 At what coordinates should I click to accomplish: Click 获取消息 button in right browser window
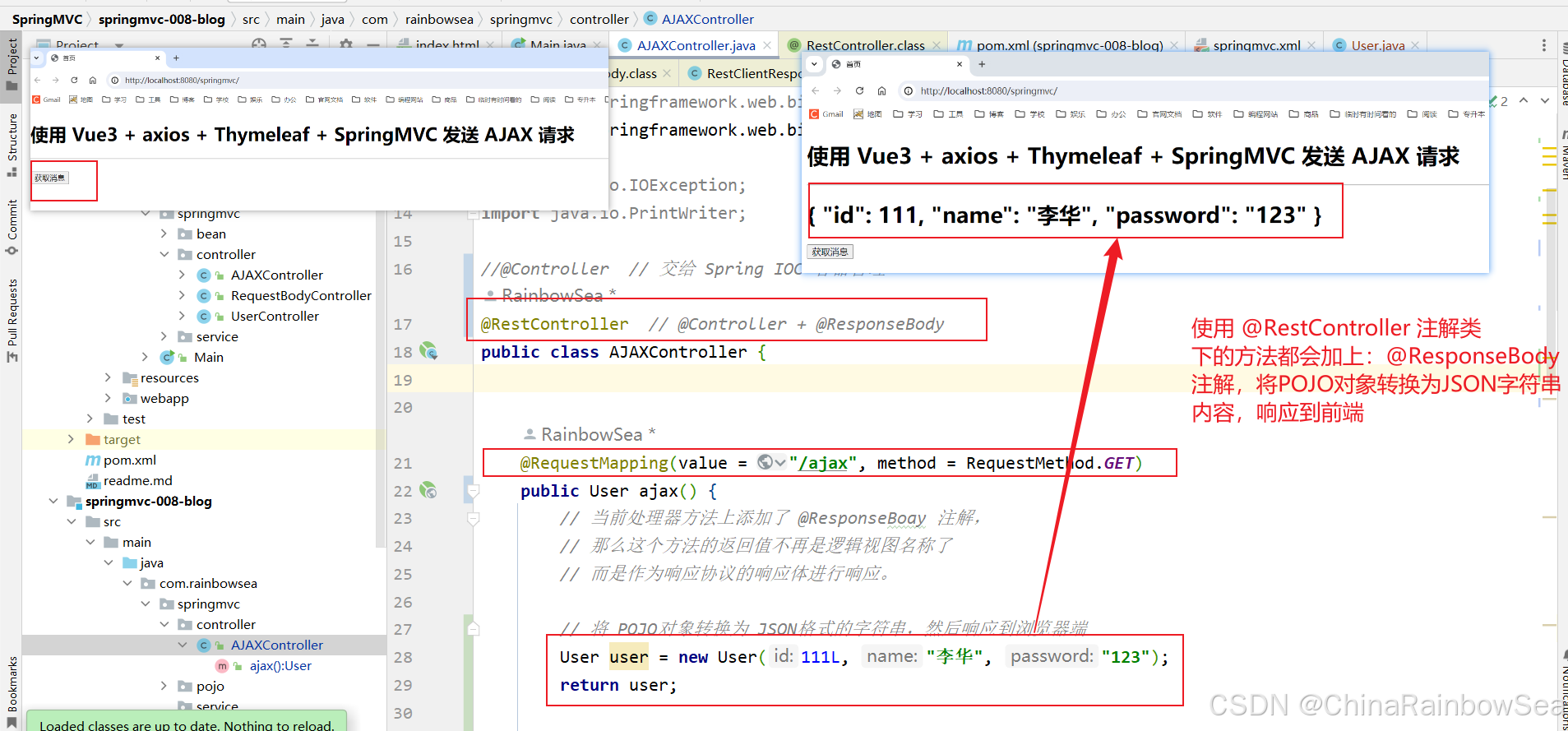coord(830,252)
